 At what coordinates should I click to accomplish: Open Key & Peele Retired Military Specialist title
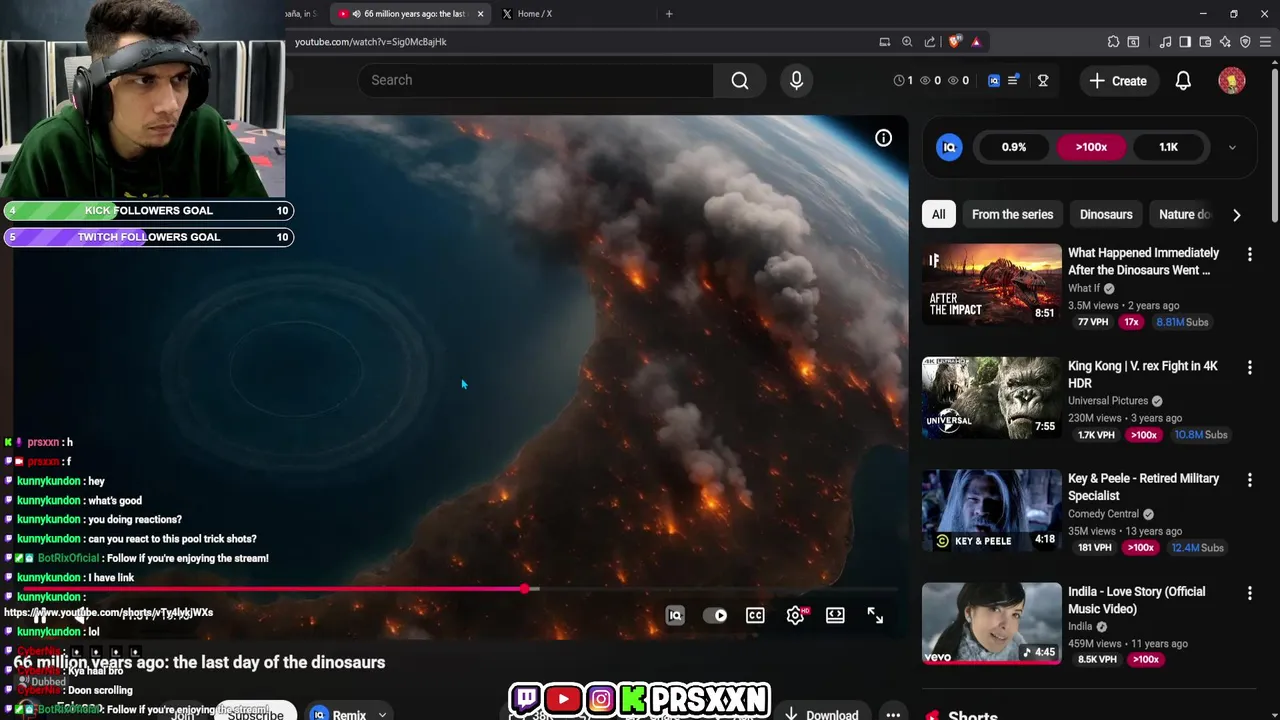click(1143, 487)
